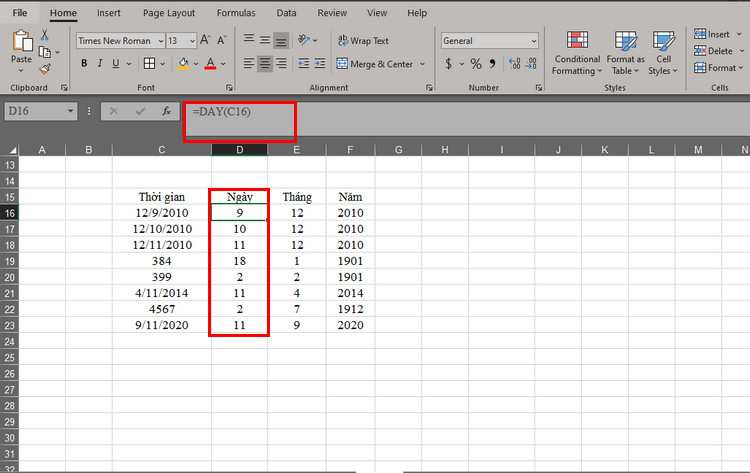Open Format cells menu
The width and height of the screenshot is (750, 473).
click(718, 68)
